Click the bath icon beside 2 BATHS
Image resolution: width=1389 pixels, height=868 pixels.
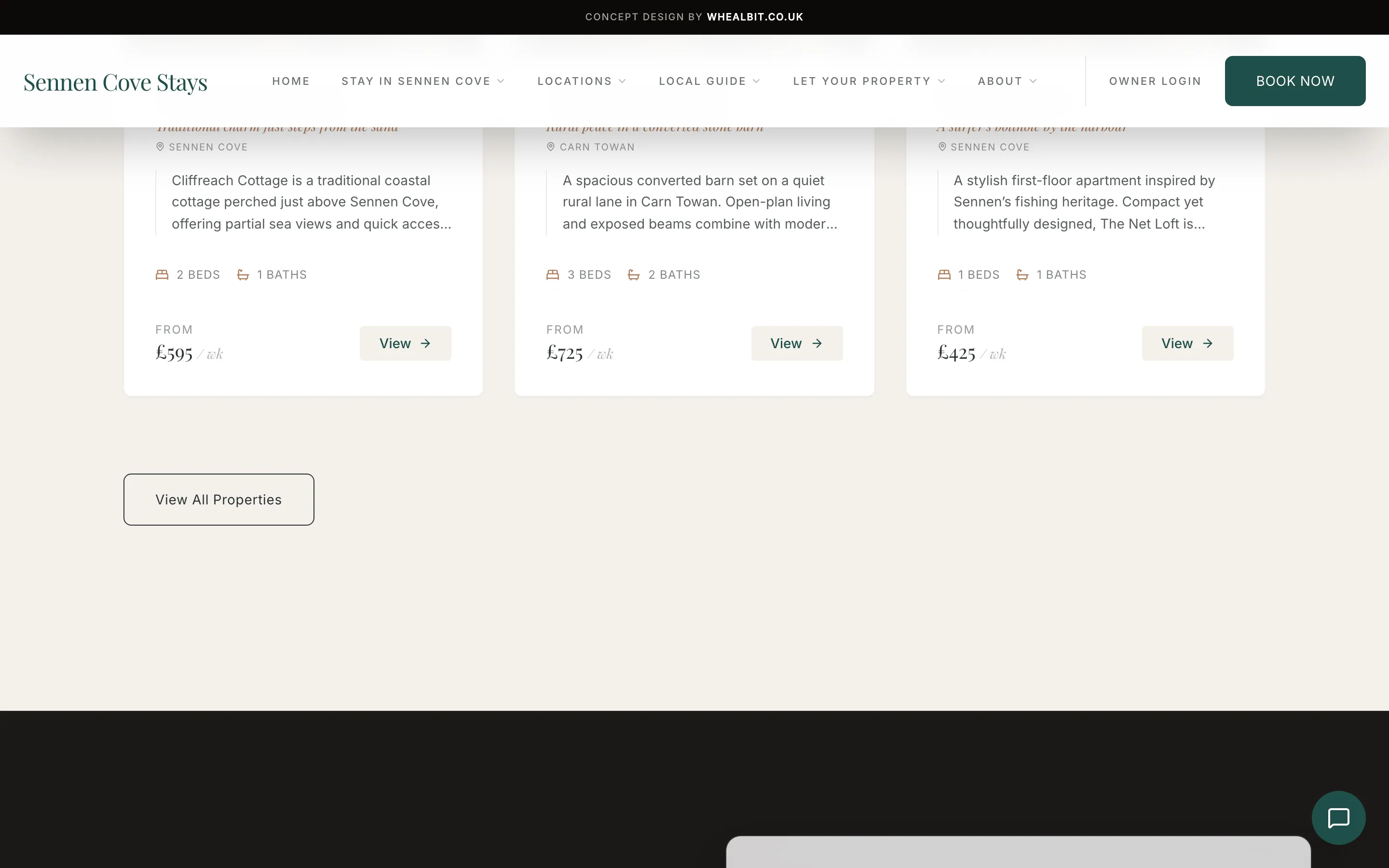(634, 275)
